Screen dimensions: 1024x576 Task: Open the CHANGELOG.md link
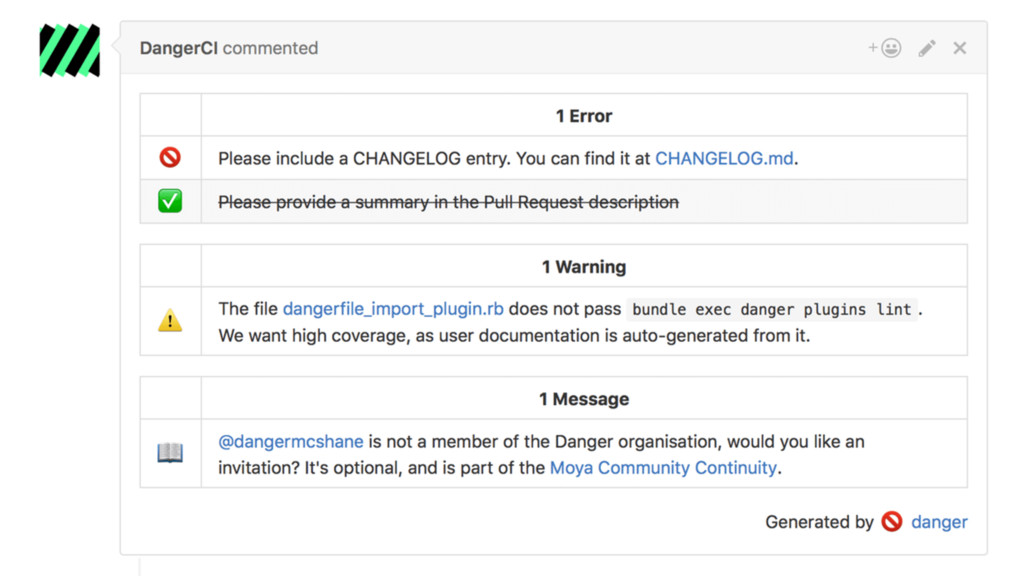pyautogui.click(x=724, y=159)
